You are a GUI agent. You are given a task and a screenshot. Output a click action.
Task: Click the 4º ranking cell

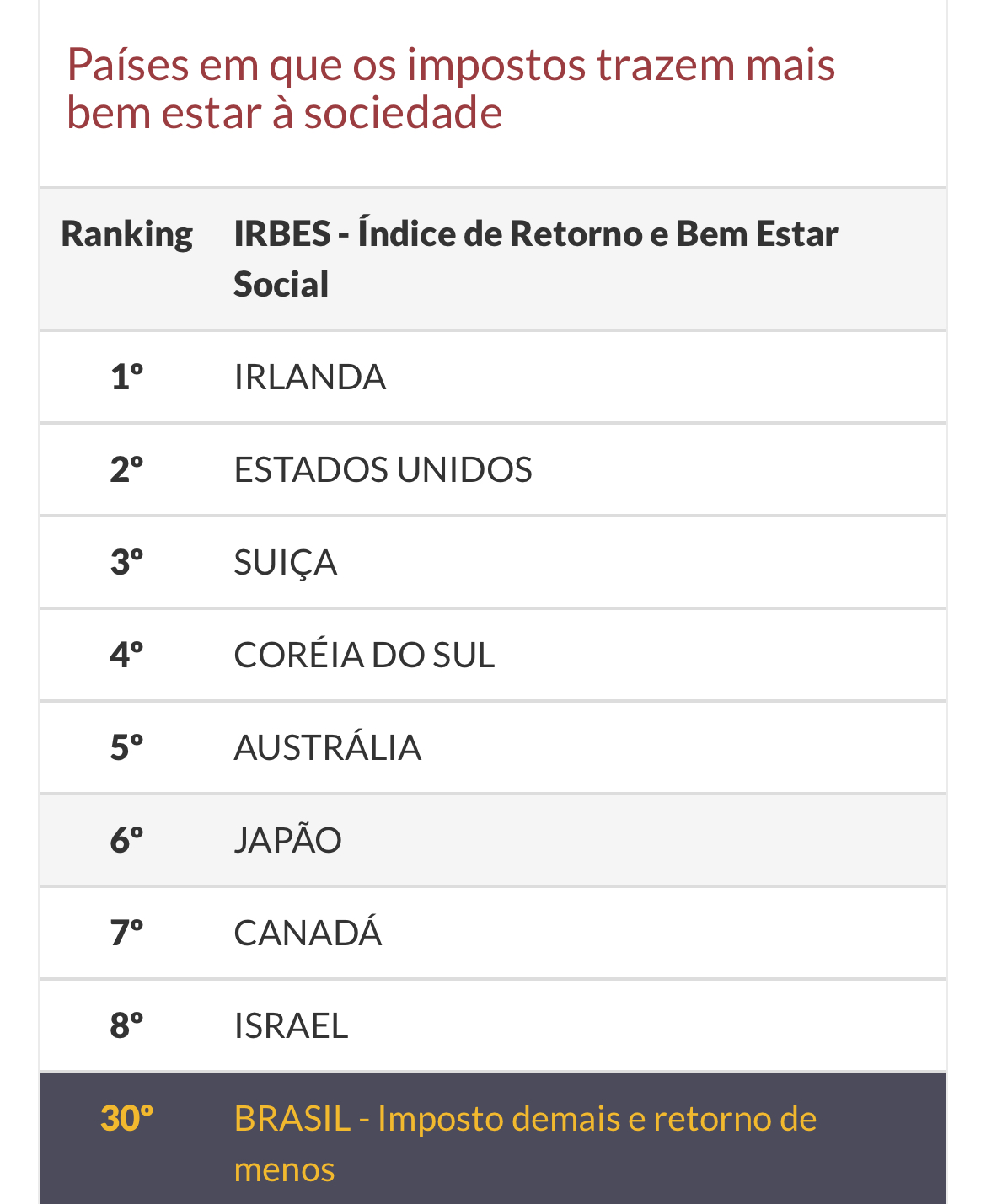[x=127, y=655]
